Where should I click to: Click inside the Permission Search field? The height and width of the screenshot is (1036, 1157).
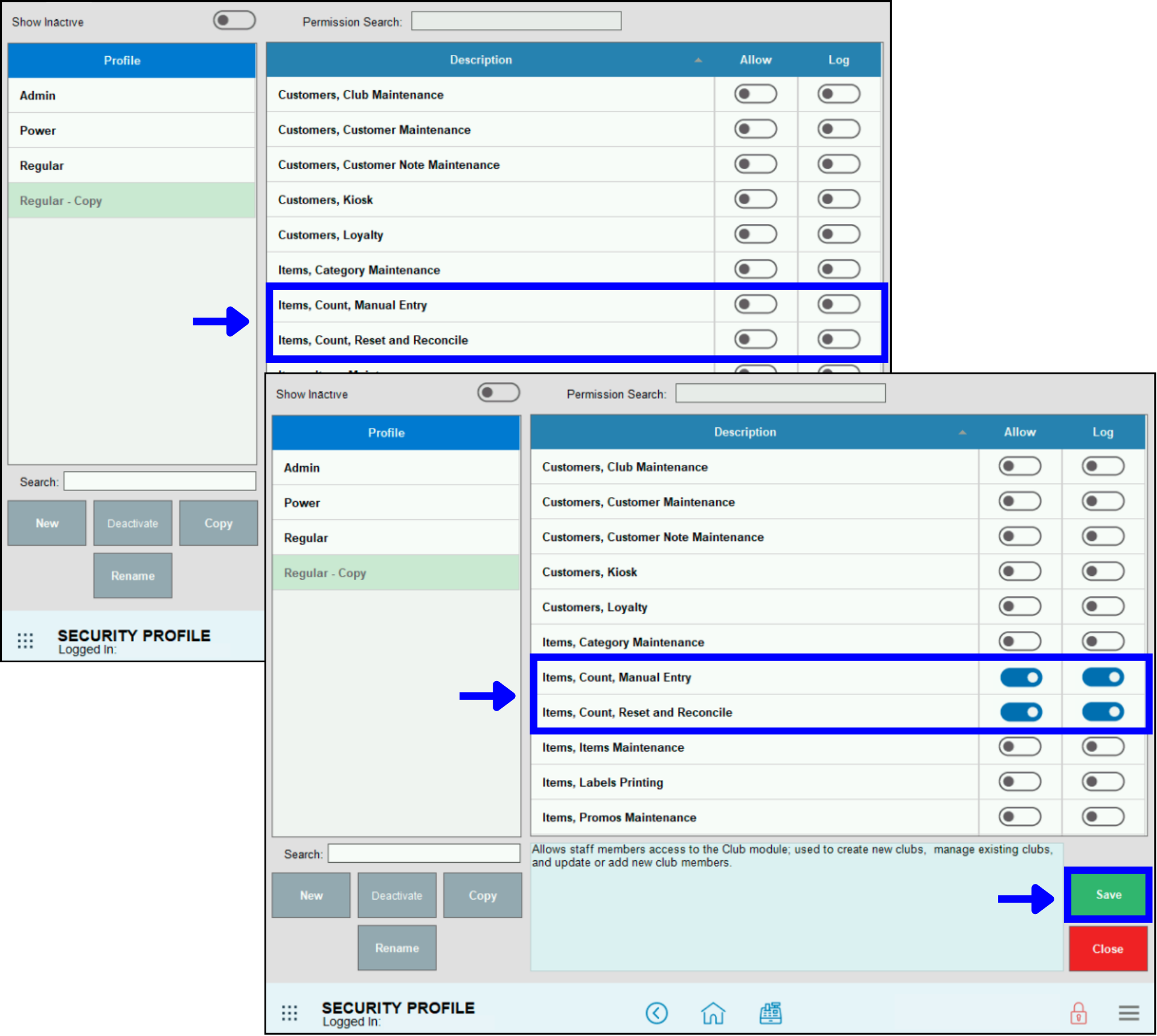(x=780, y=393)
